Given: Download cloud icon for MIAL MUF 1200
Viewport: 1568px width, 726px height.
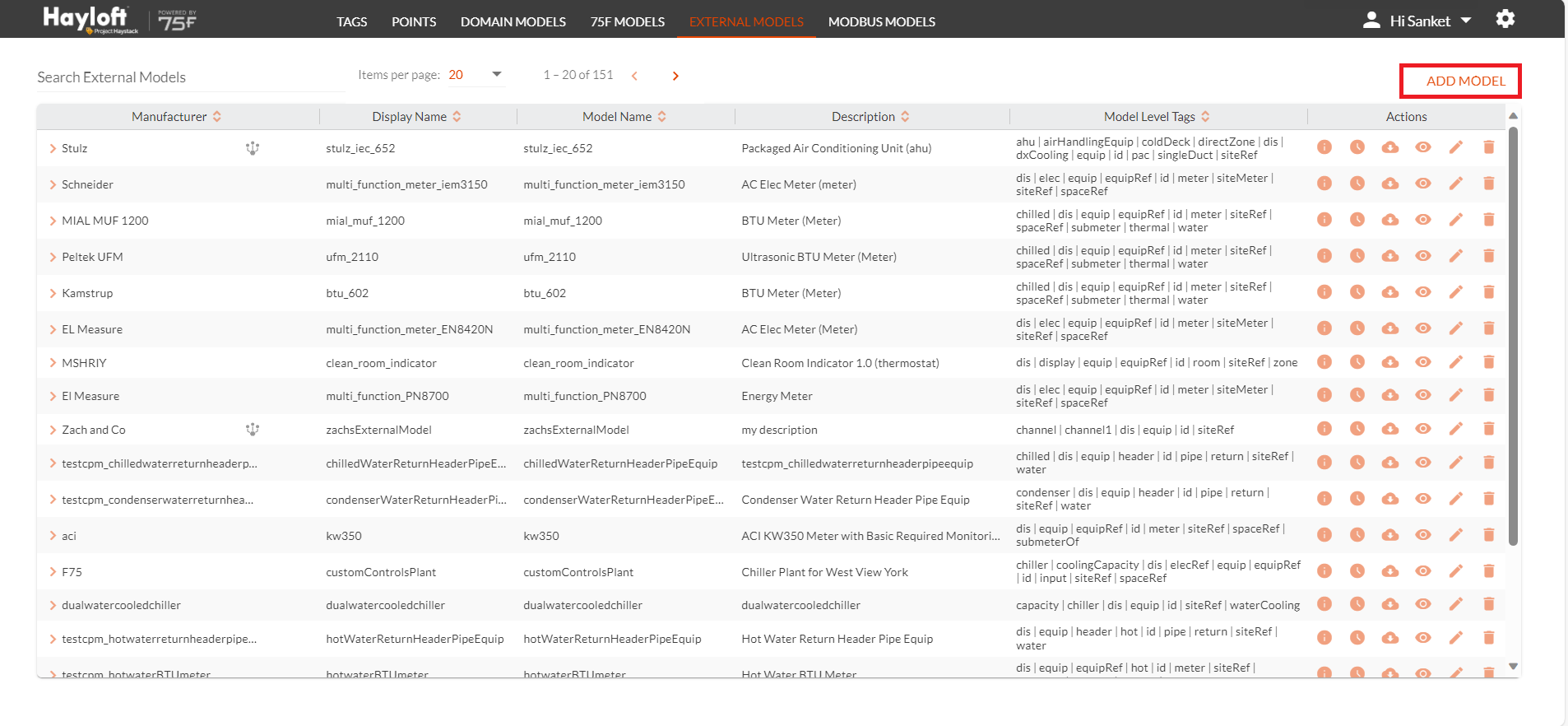Looking at the screenshot, I should click(1390, 220).
